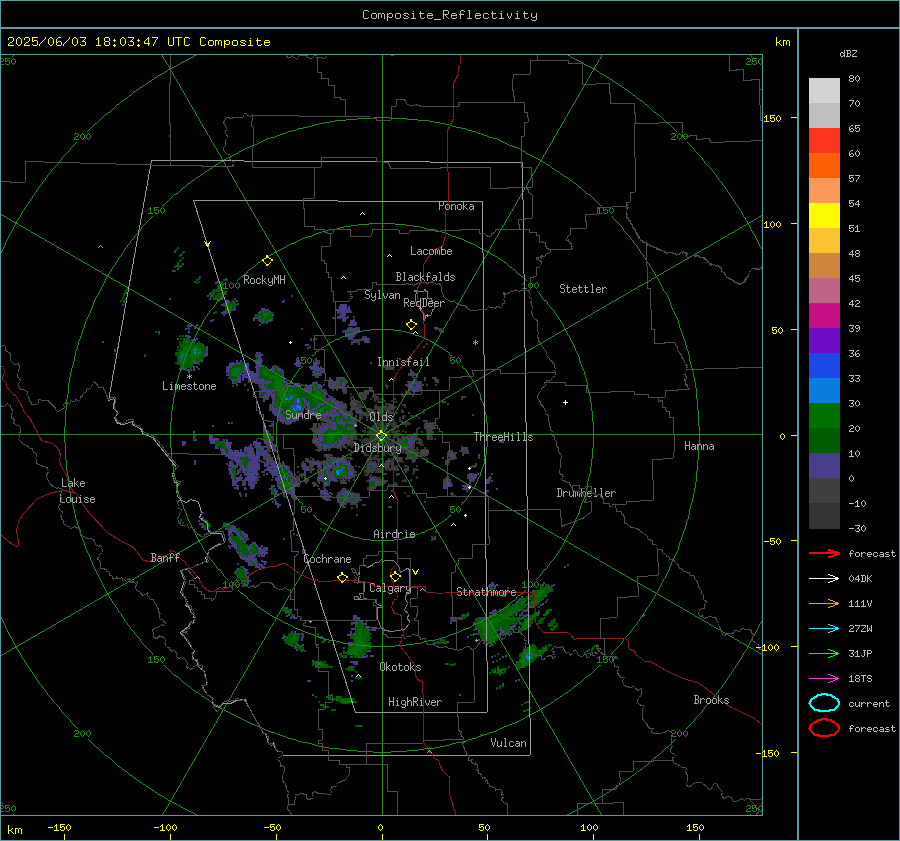Click the yellow diamond marker below Cochrane
900x841 pixels.
coord(342,578)
